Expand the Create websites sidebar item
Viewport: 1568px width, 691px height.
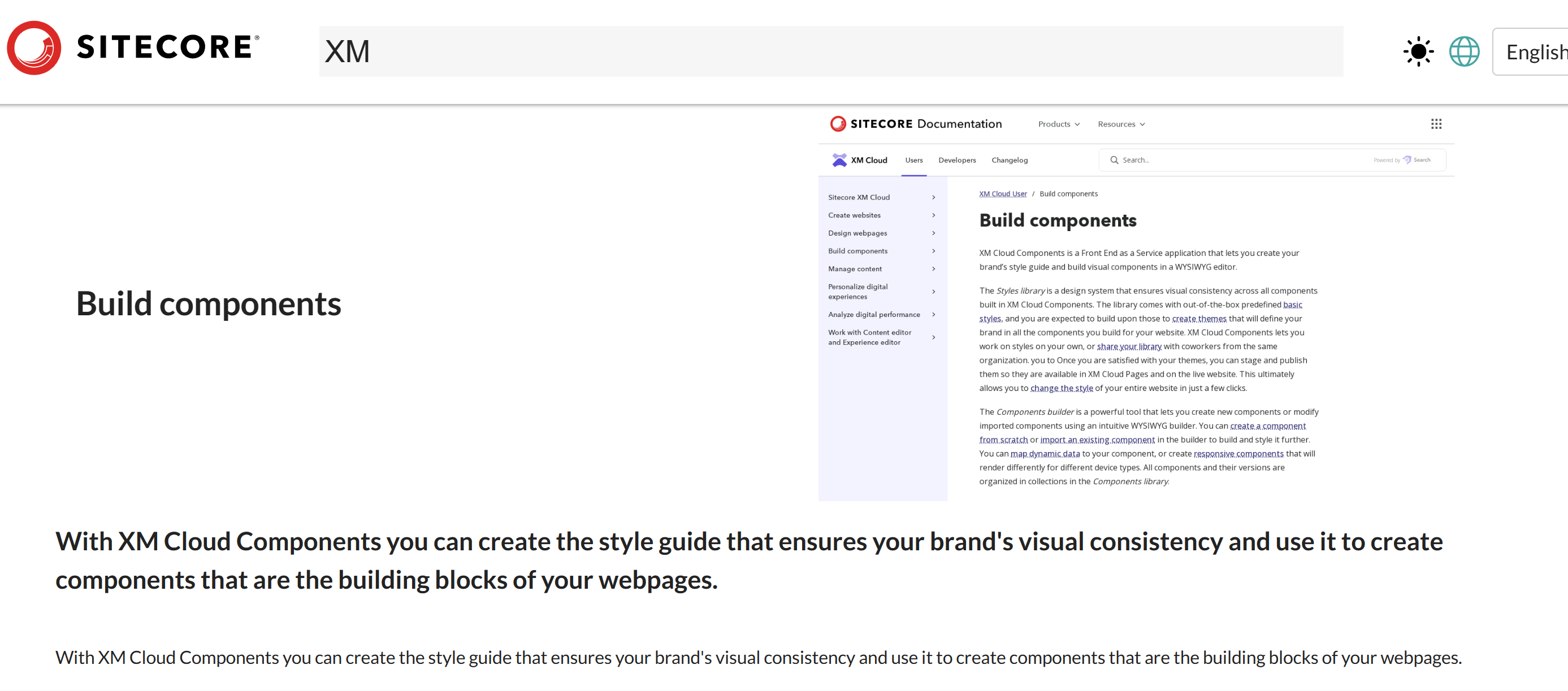tap(881, 215)
